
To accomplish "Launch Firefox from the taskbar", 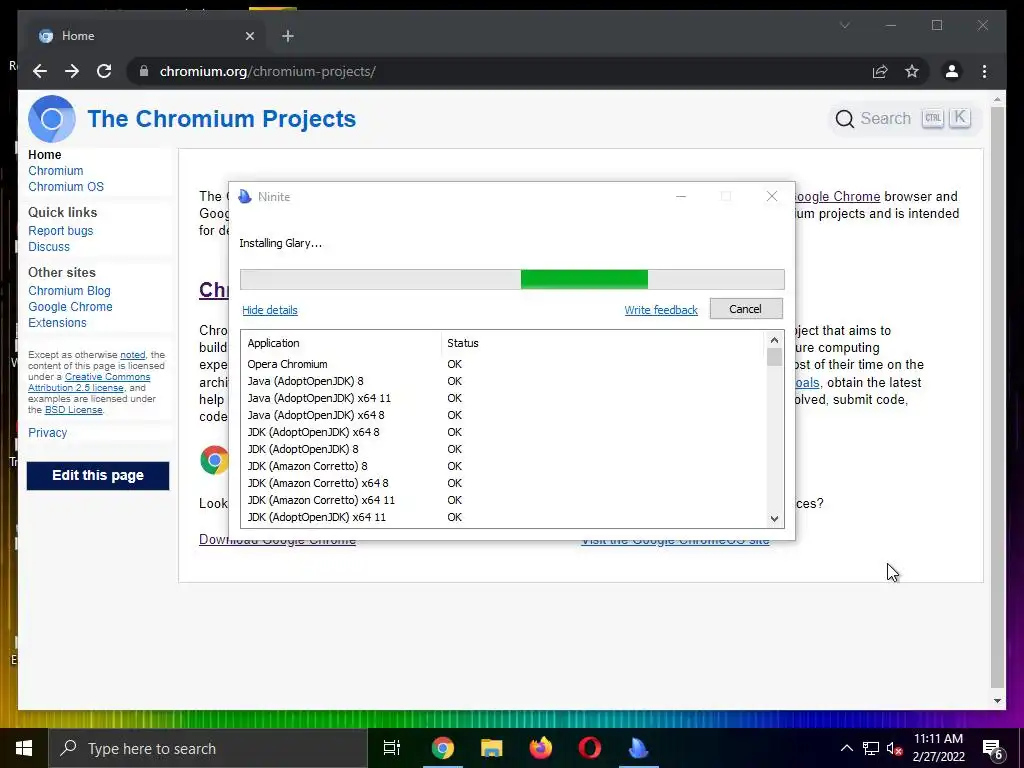I will tap(540, 748).
